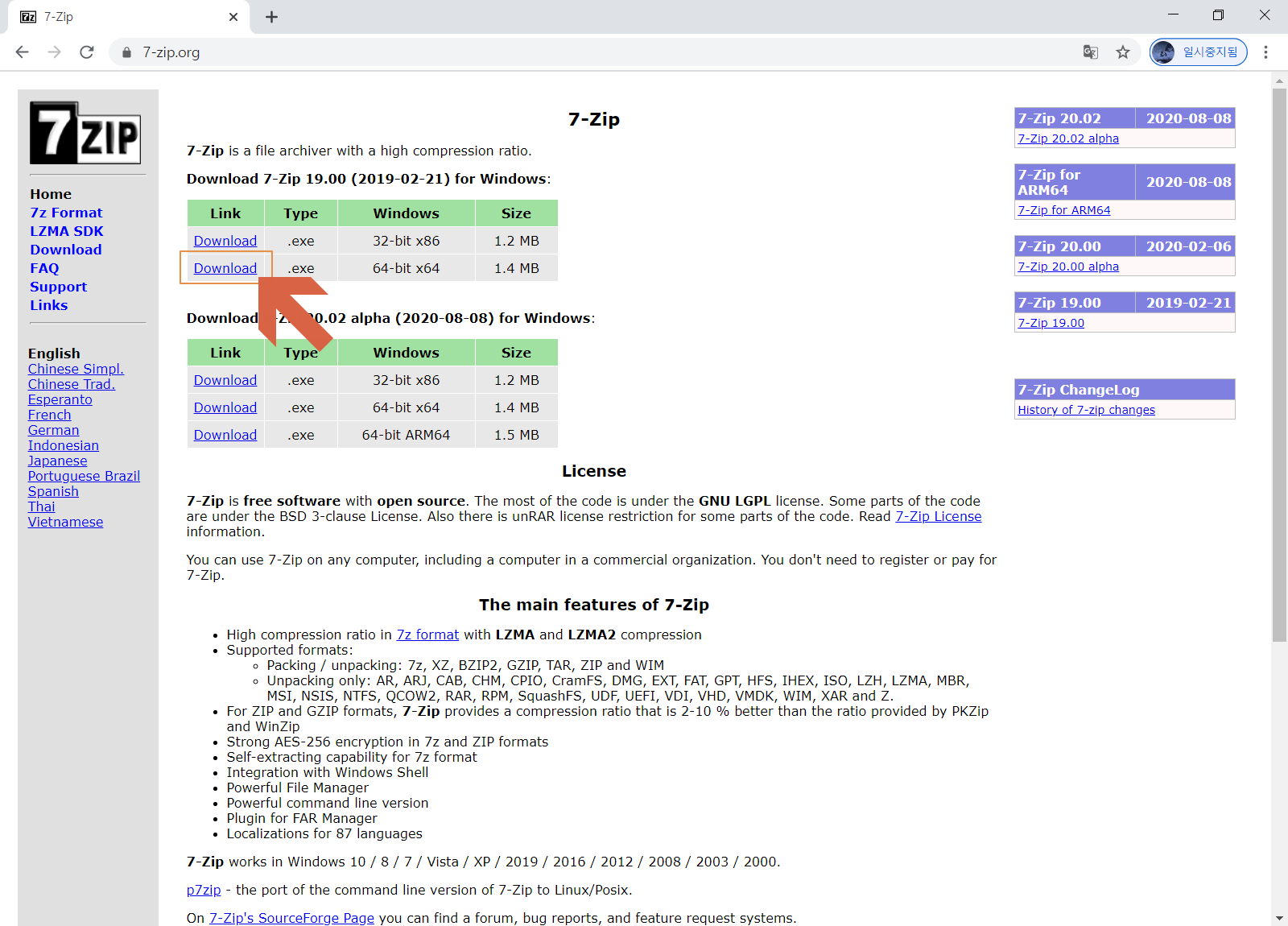
Task: Open the 7-Zip for ARM64 news link
Action: [1064, 210]
